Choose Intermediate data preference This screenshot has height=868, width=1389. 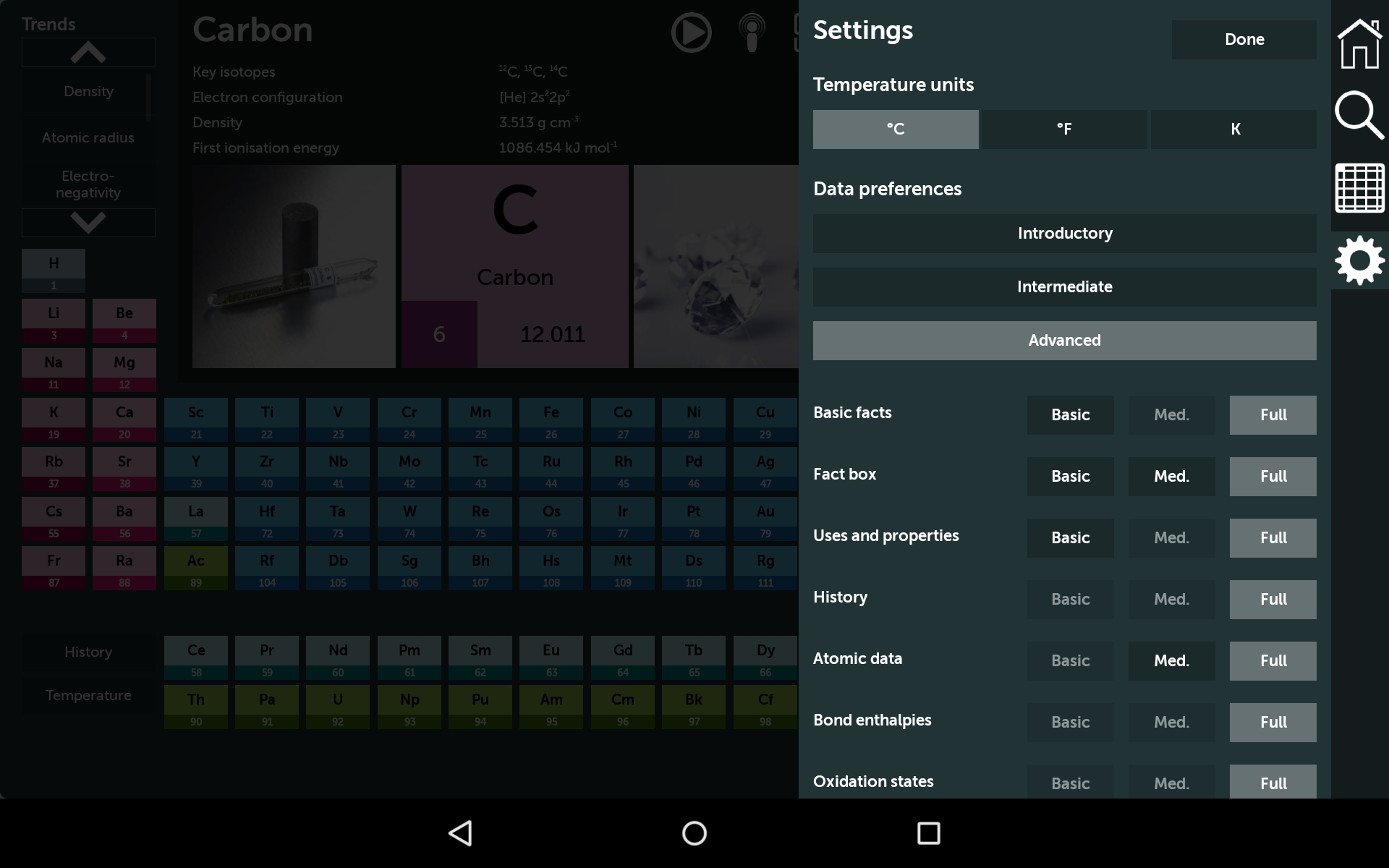click(1064, 287)
